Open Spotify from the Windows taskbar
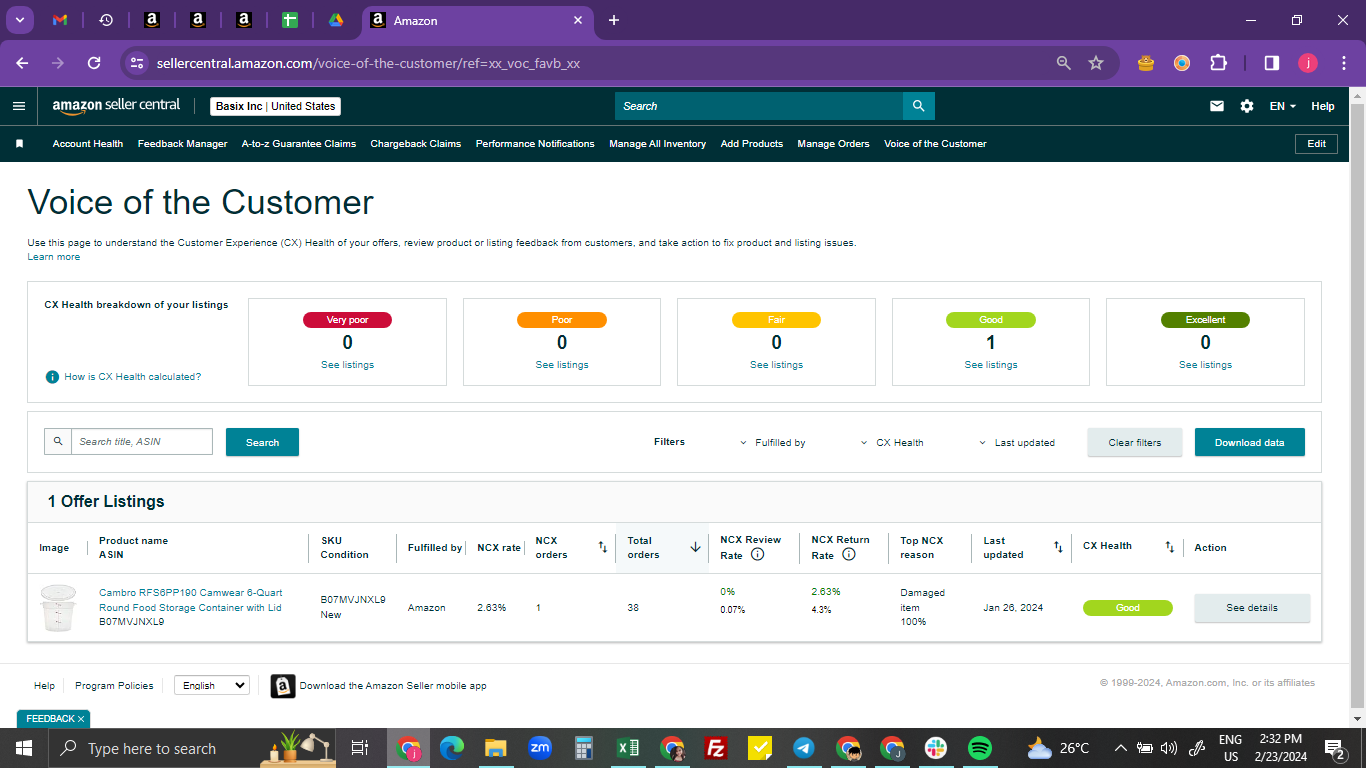Viewport: 1366px width, 768px height. click(x=980, y=748)
